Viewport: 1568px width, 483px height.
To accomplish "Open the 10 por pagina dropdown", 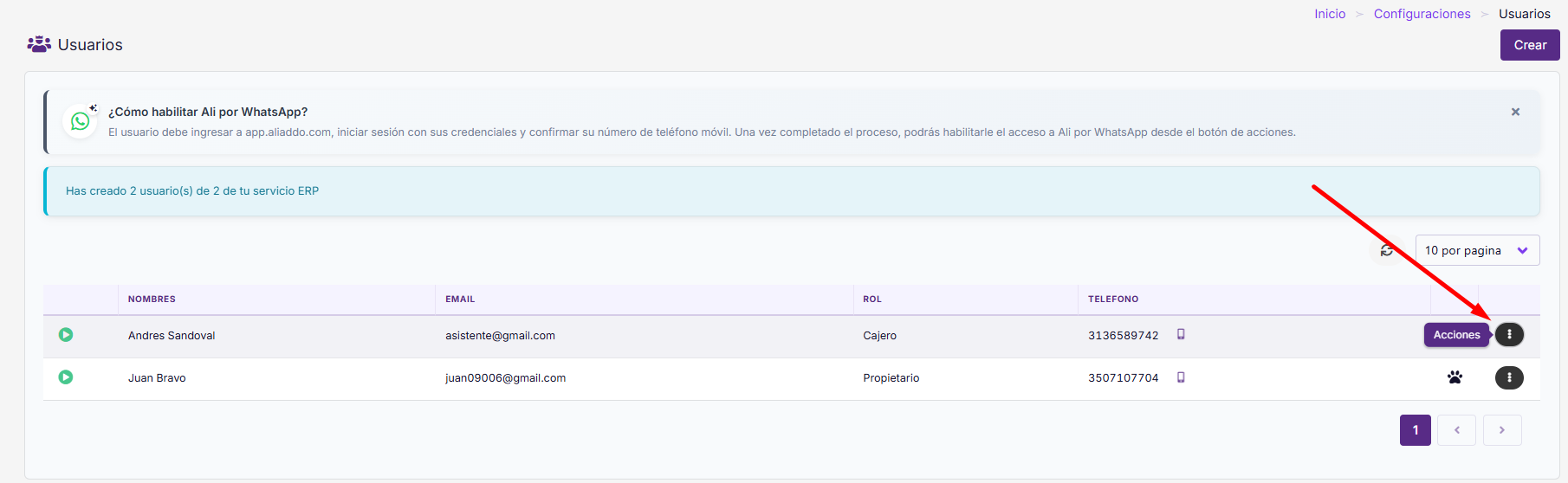I will tap(1477, 250).
